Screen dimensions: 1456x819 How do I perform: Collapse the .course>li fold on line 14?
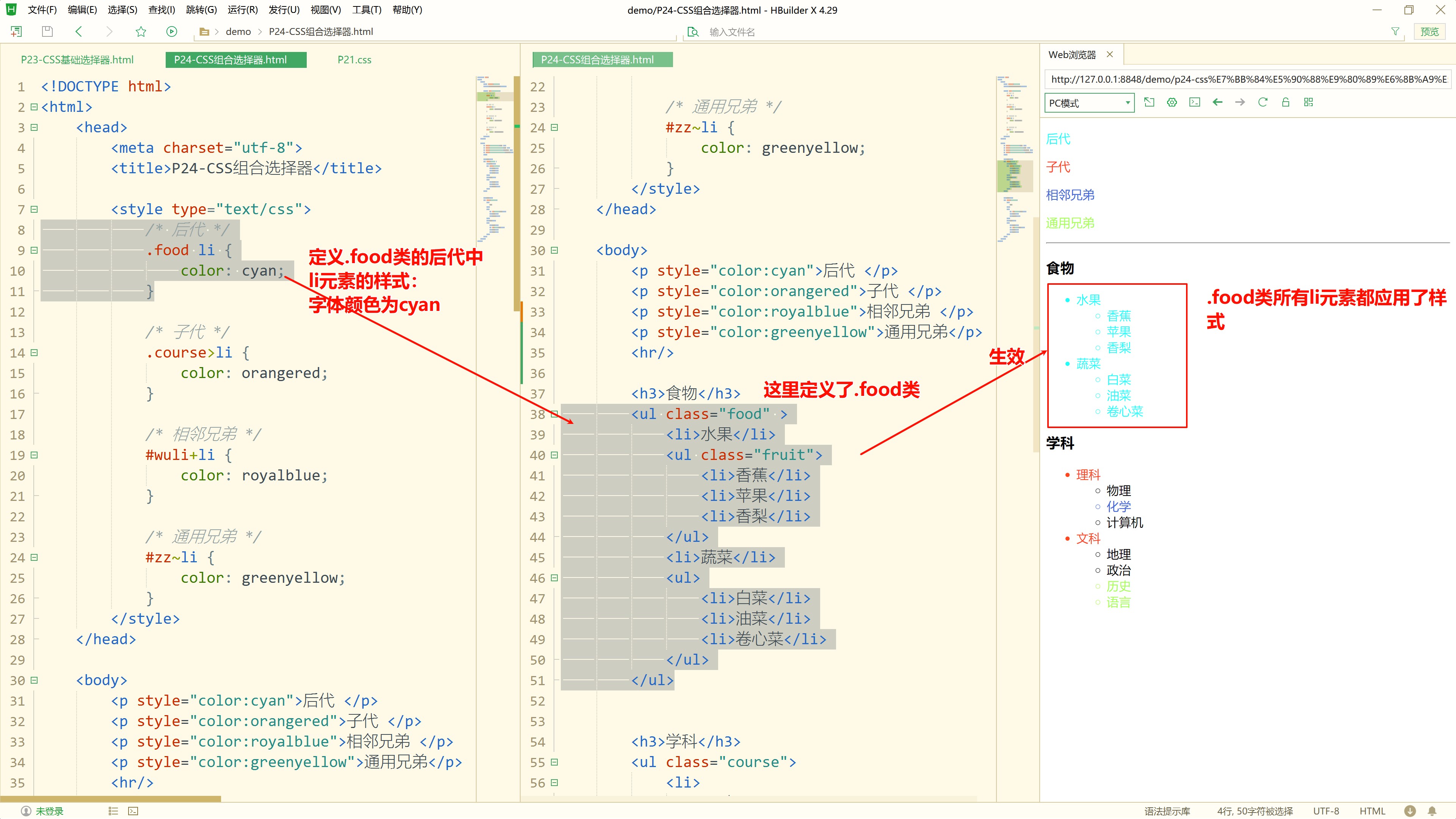point(34,353)
